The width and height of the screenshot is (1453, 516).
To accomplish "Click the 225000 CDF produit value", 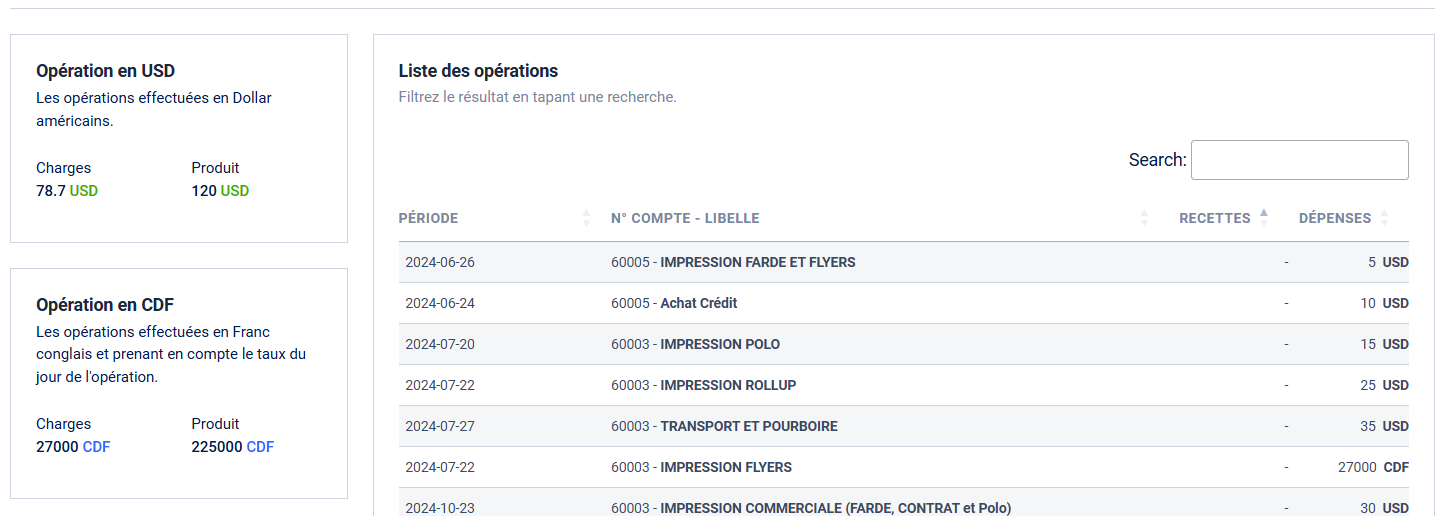I will click(232, 447).
